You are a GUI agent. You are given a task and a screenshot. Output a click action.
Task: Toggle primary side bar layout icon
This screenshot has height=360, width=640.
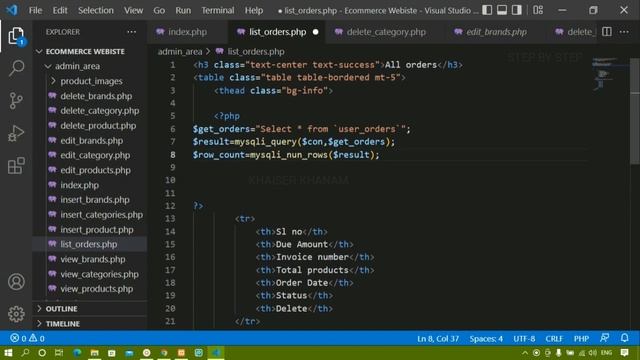pos(487,10)
